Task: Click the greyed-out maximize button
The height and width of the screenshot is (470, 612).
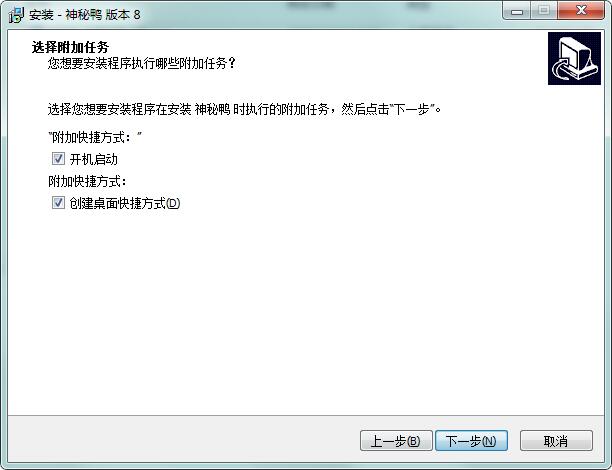Action: [x=544, y=11]
